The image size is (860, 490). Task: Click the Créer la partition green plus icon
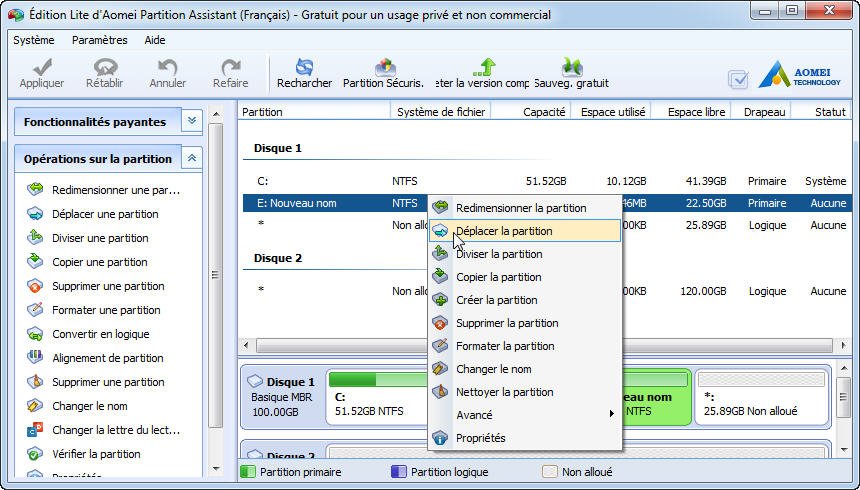pyautogui.click(x=440, y=300)
